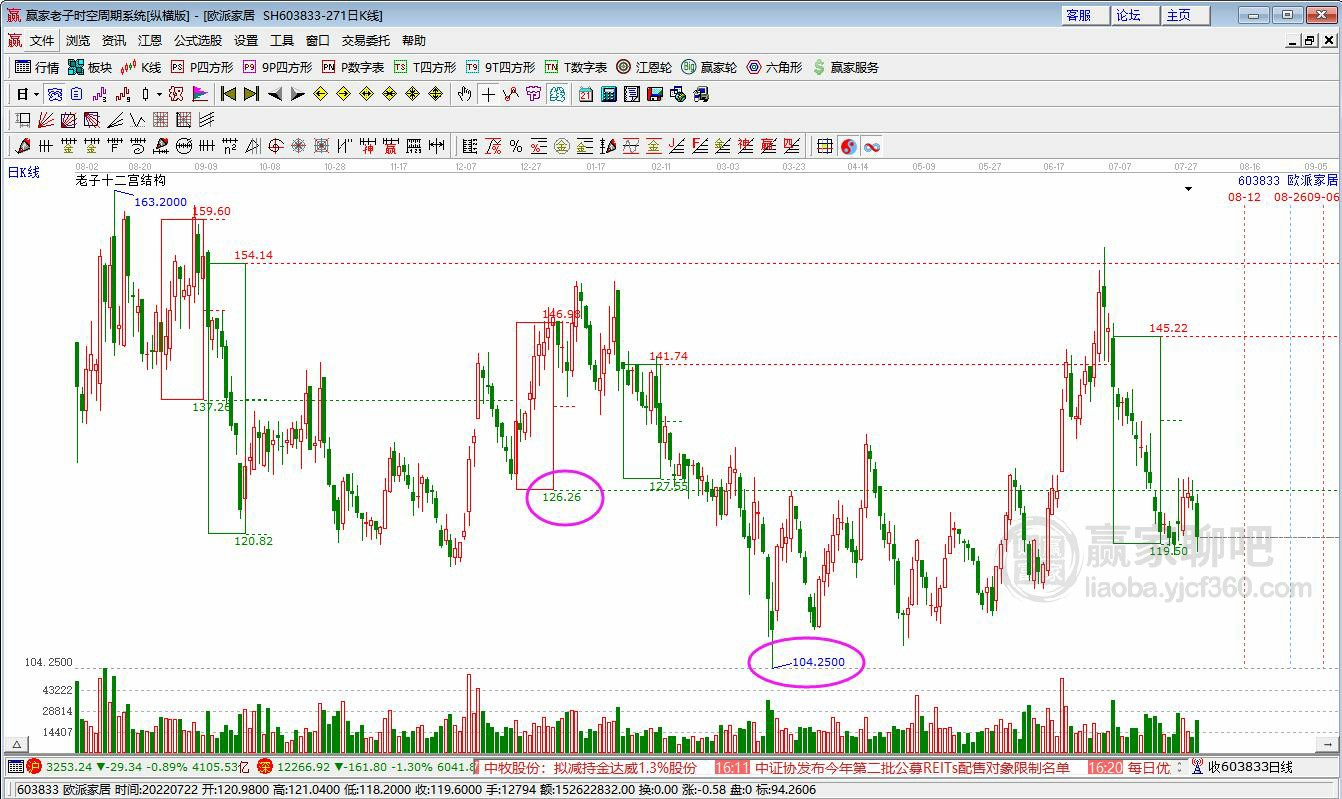Image resolution: width=1342 pixels, height=799 pixels.
Task: Select the red fan lines drawing tool
Action: (46, 120)
